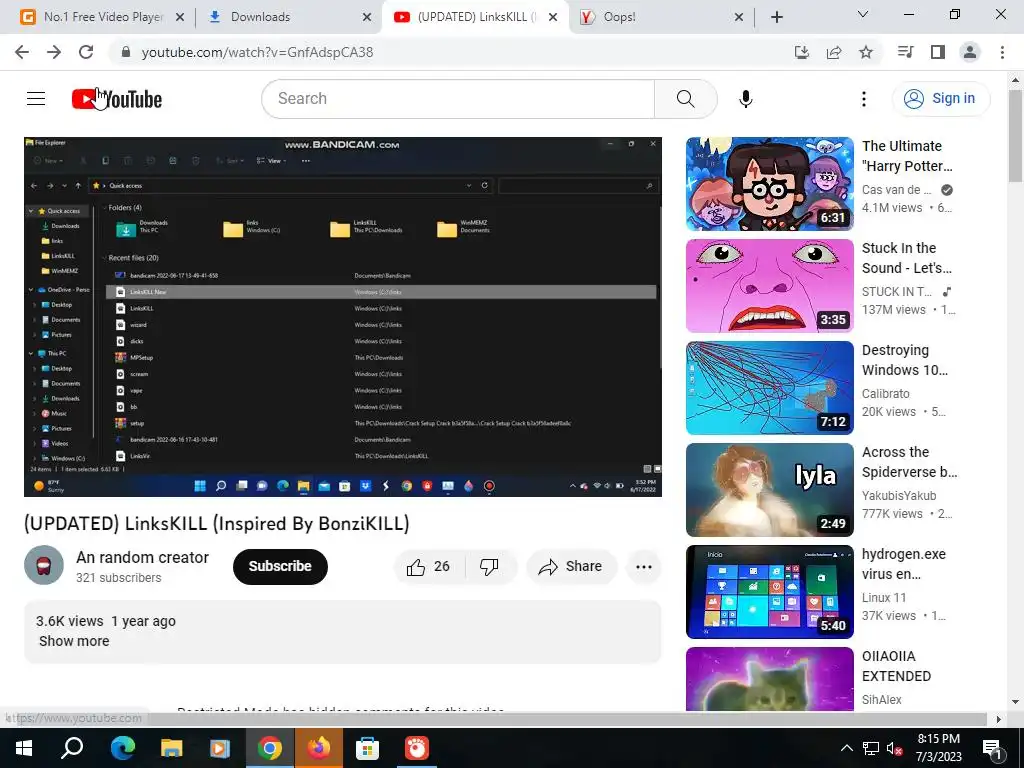Open An random creator channel avatar
The height and width of the screenshot is (768, 1024).
(x=44, y=565)
